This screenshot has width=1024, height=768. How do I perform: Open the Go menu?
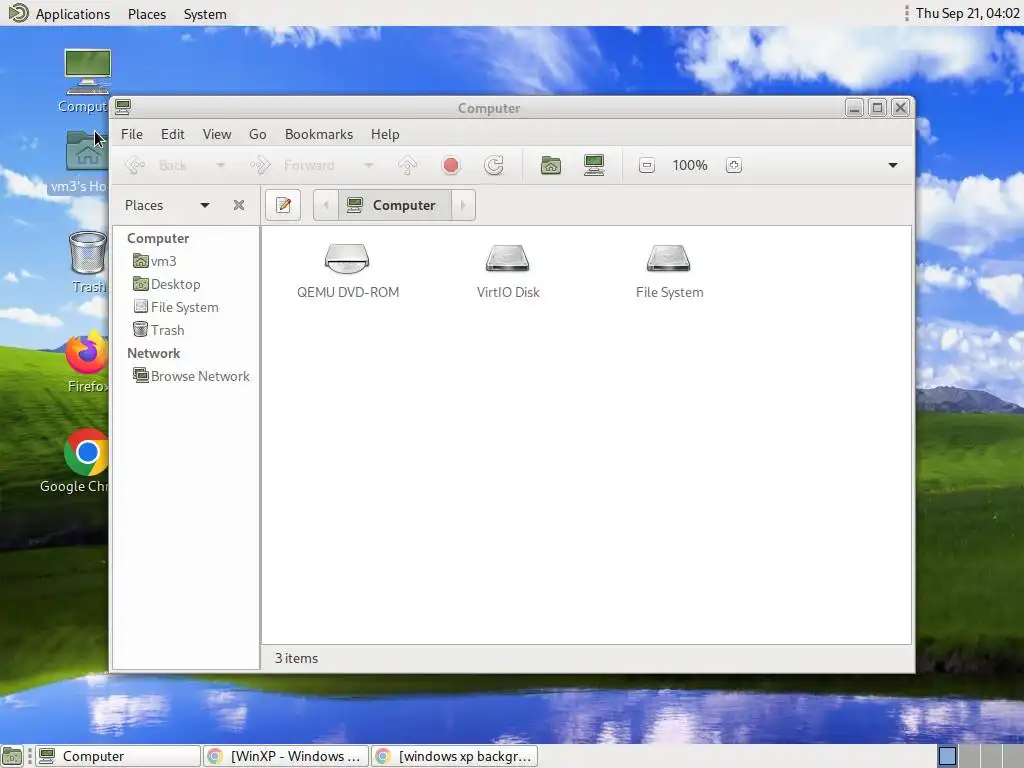(257, 134)
